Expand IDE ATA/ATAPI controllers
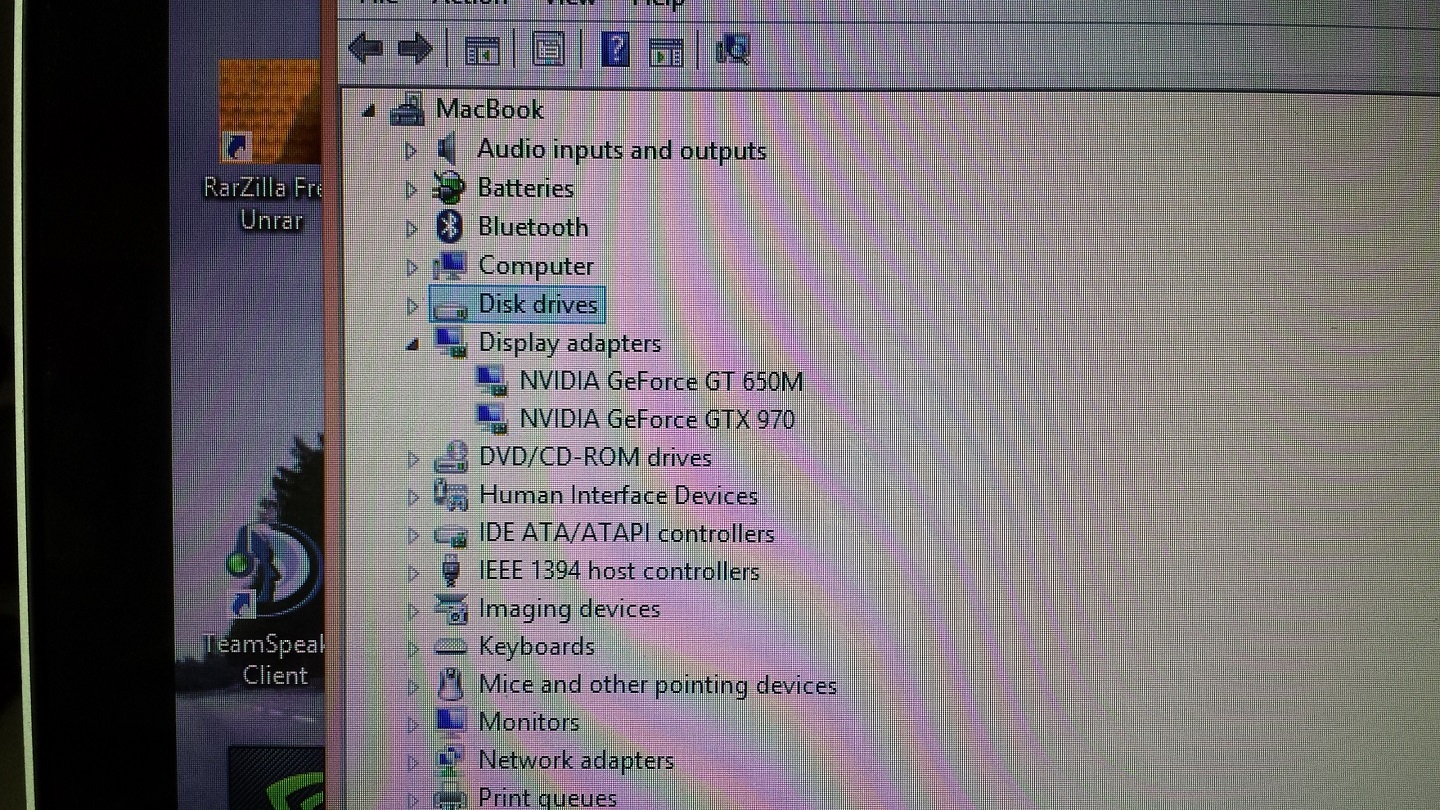Image resolution: width=1440 pixels, height=810 pixels. click(x=412, y=535)
